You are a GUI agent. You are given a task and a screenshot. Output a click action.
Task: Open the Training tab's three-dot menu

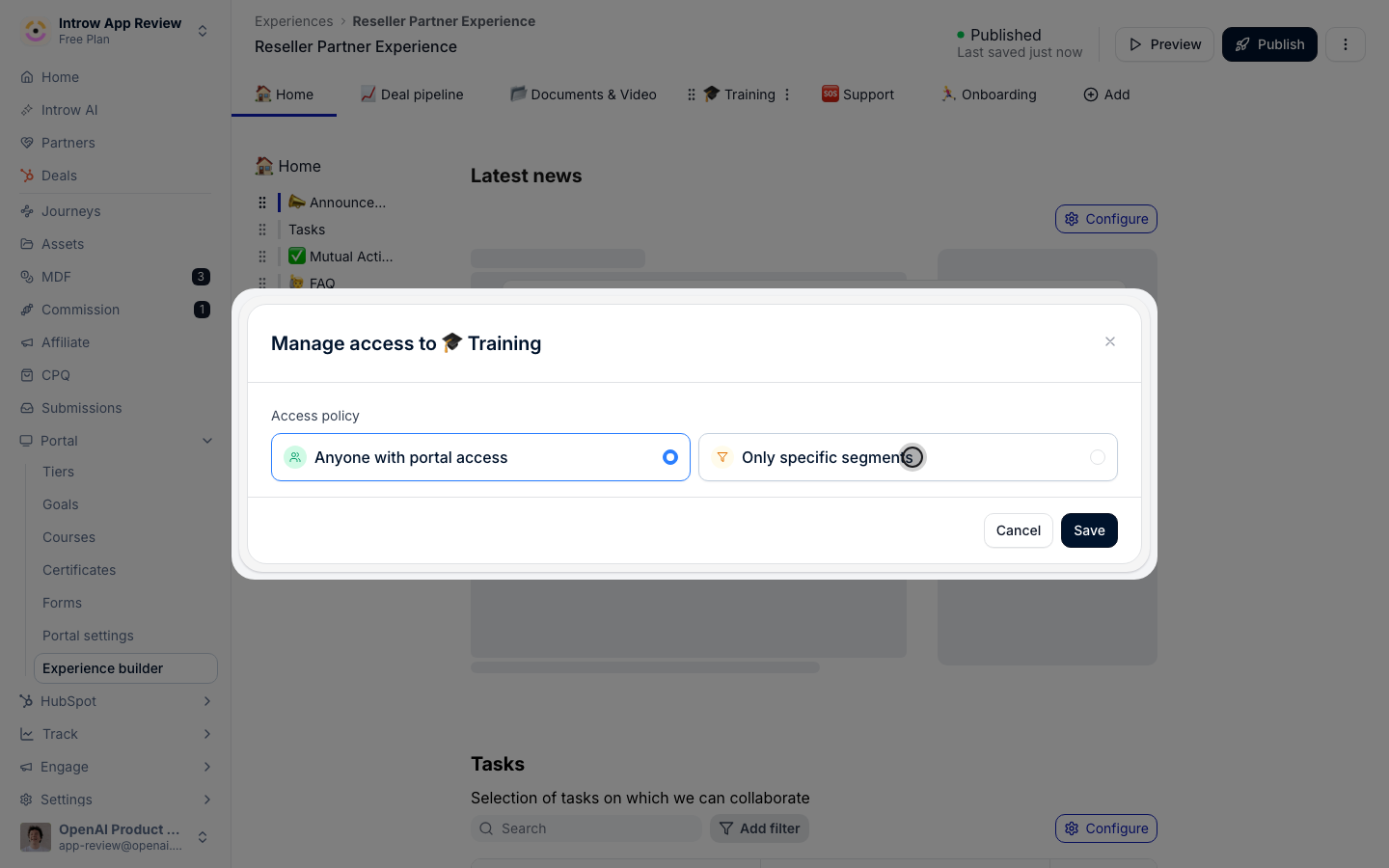point(787,95)
